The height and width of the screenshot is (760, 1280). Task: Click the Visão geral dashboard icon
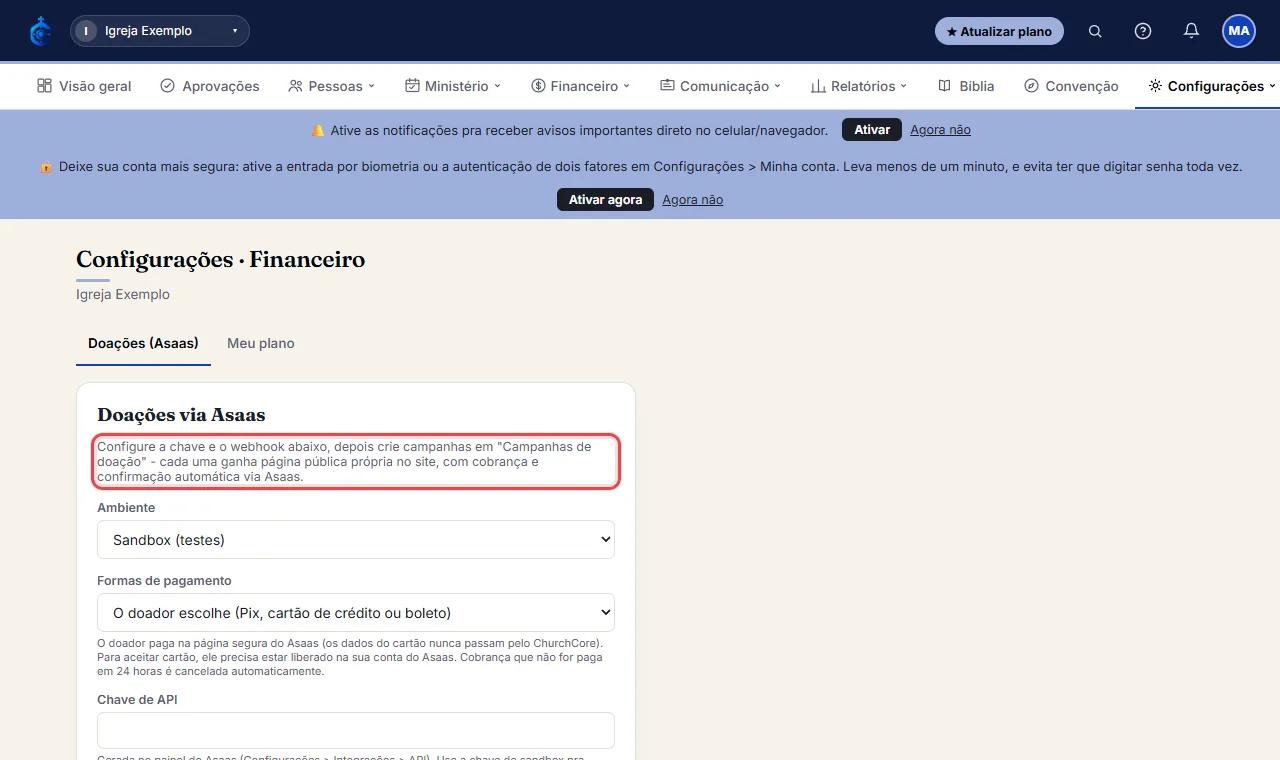coord(44,86)
